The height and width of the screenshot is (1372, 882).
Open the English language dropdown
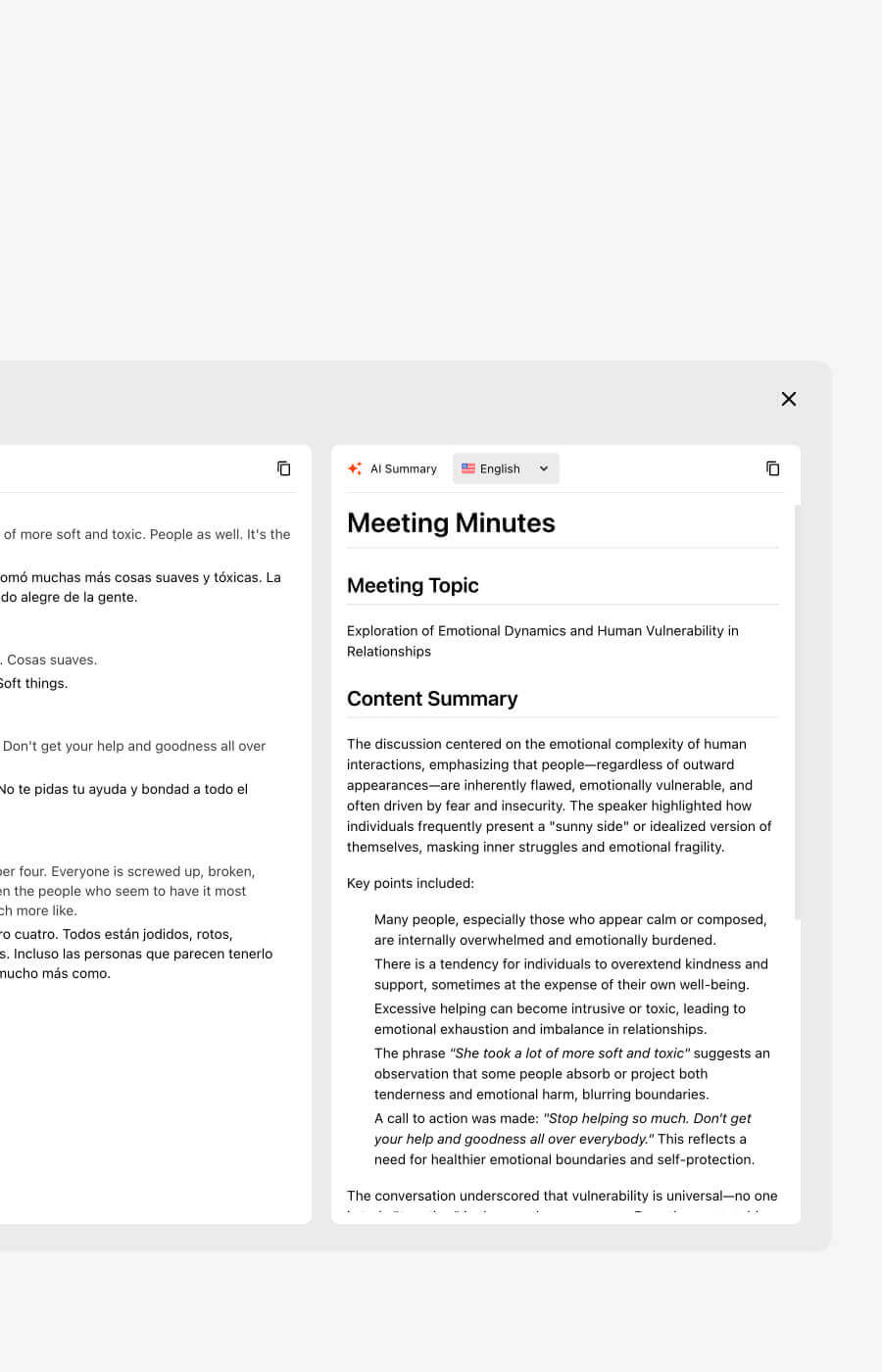click(x=506, y=468)
